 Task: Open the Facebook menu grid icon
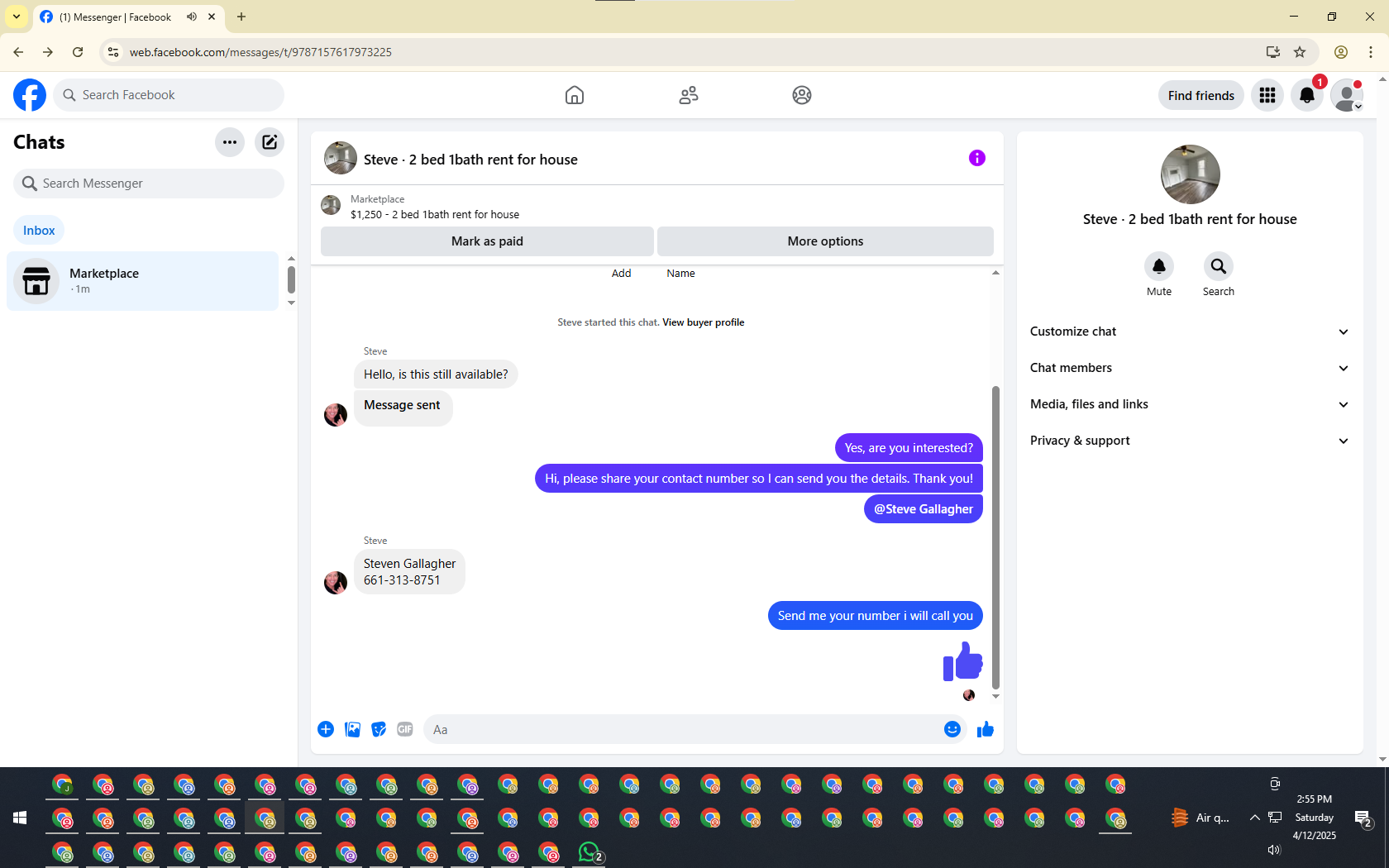tap(1267, 95)
